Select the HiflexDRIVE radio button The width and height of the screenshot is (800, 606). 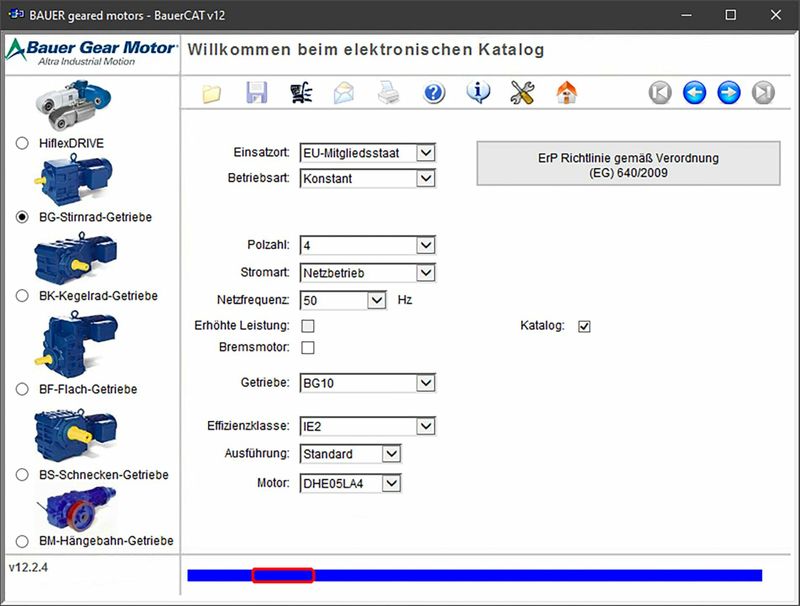click(22, 143)
